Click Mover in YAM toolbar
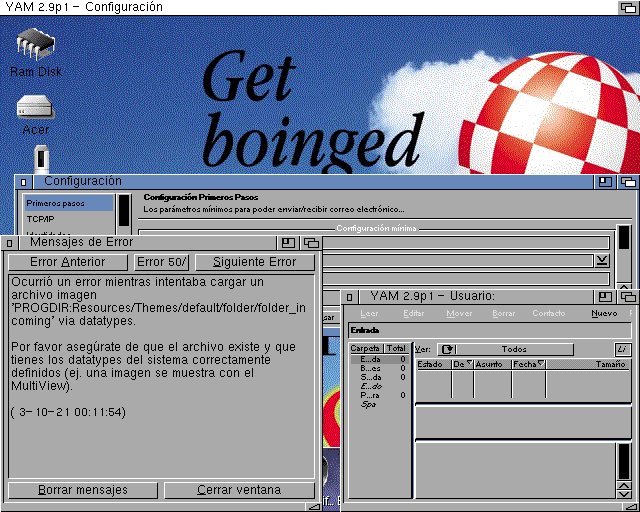This screenshot has width=640, height=512. tap(459, 314)
